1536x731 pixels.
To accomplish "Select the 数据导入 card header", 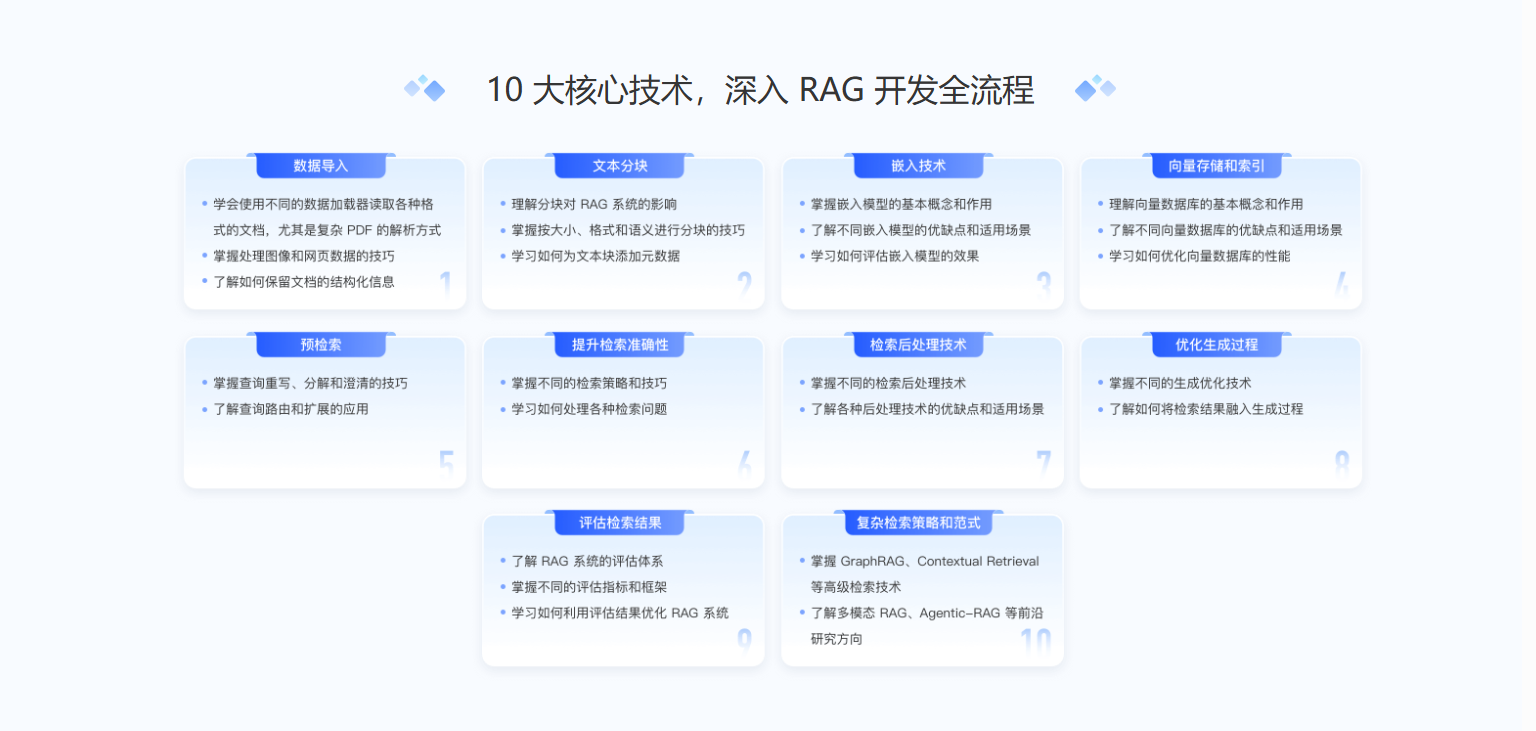I will pos(321,166).
